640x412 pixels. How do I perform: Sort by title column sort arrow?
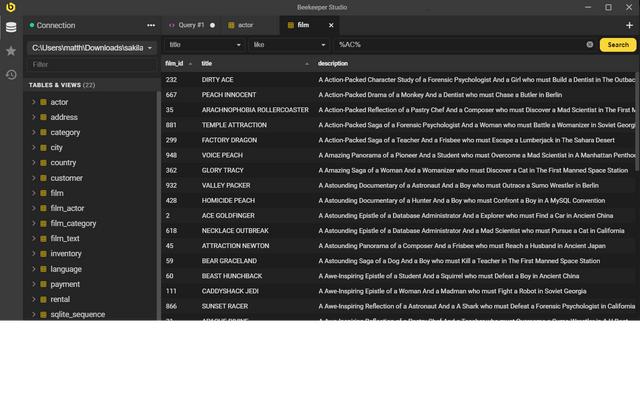click(307, 64)
